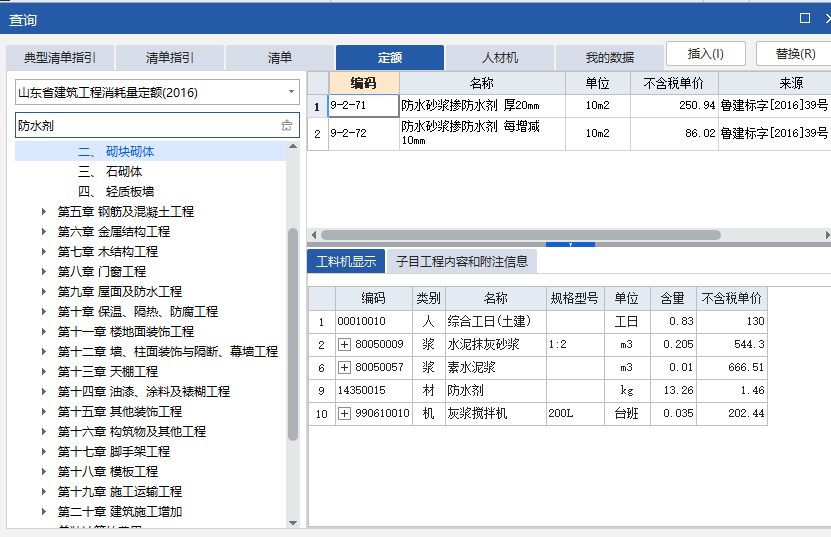Click 来源 column header
The image size is (831, 537).
[775, 83]
